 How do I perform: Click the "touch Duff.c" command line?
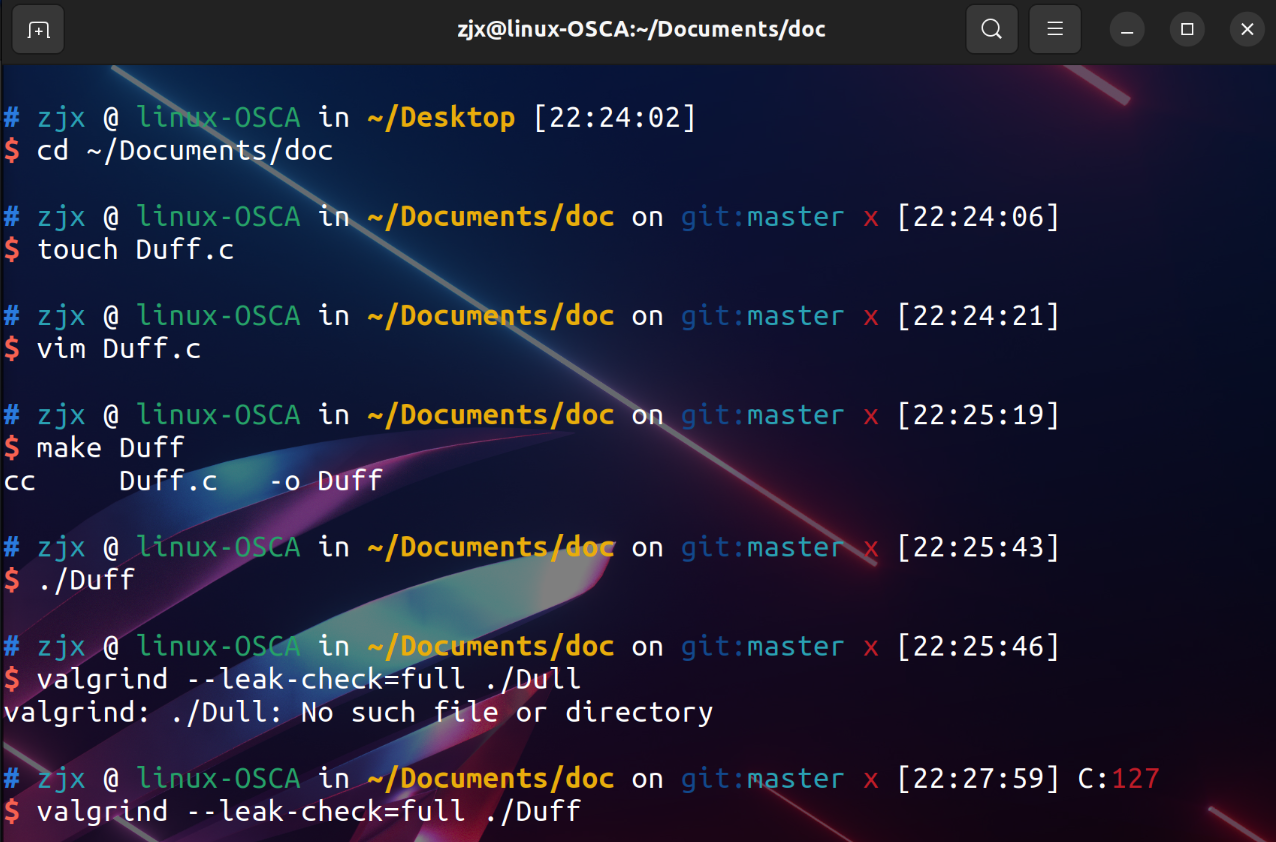pos(135,250)
